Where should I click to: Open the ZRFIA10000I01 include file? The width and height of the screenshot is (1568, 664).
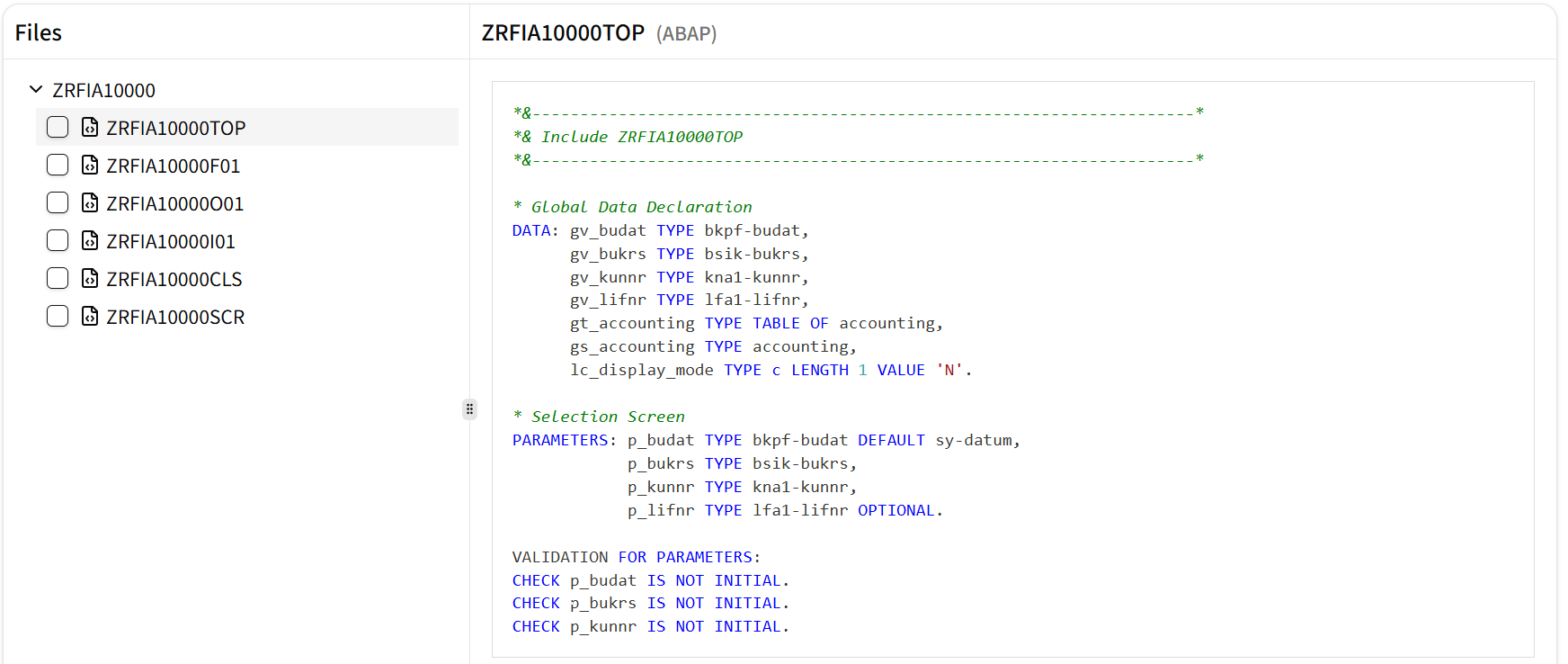(170, 241)
